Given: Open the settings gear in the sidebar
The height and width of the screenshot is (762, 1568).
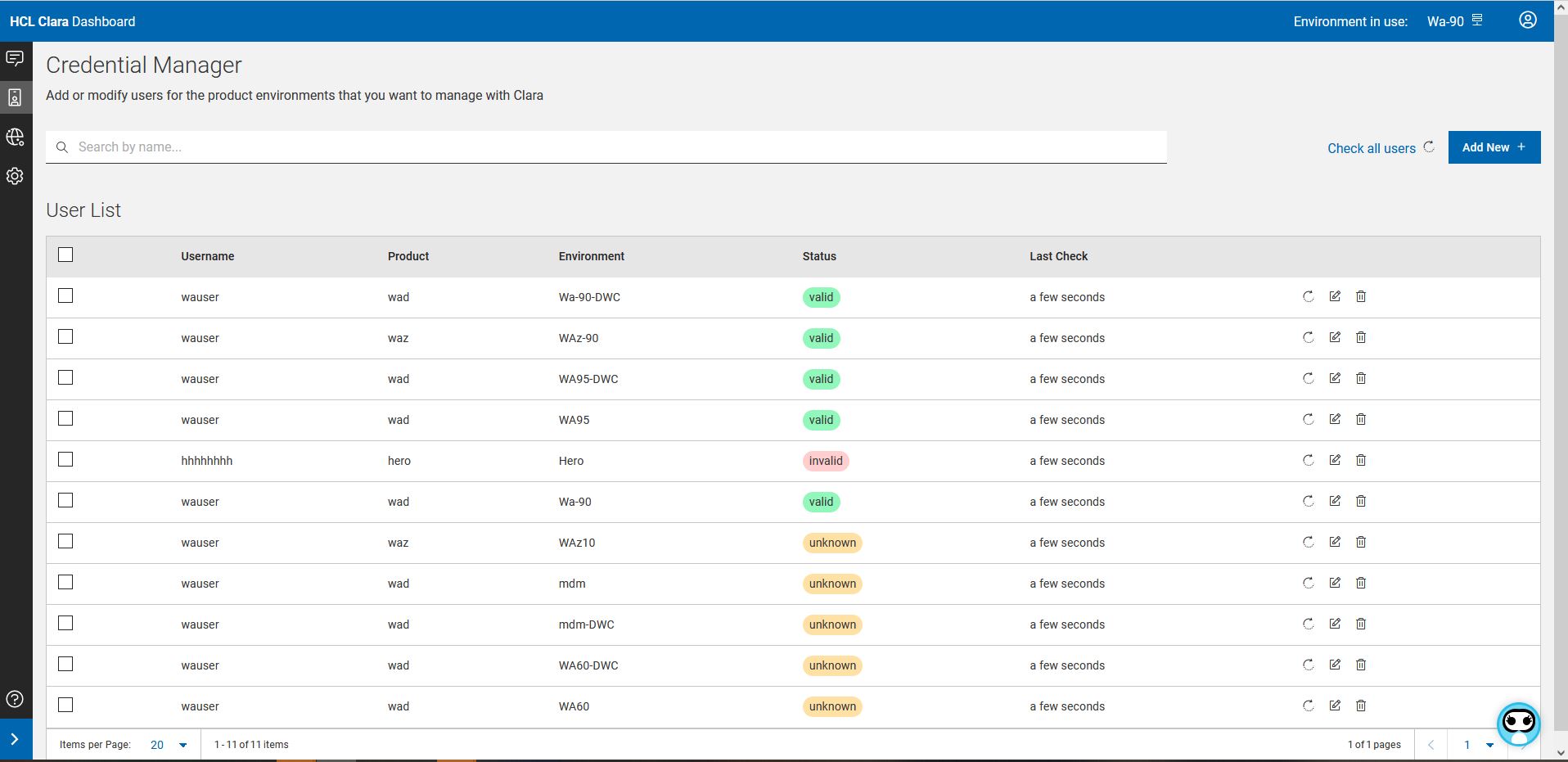Looking at the screenshot, I should [16, 176].
